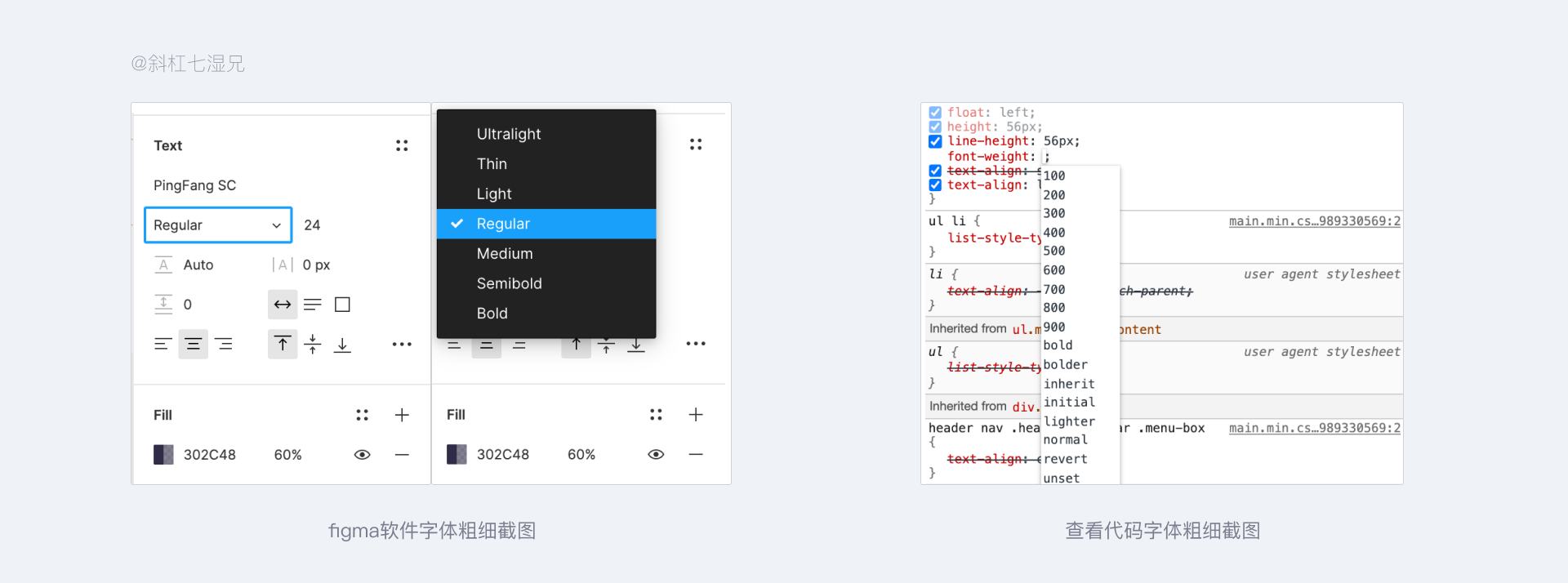Select the align middle vertical icon

(313, 344)
